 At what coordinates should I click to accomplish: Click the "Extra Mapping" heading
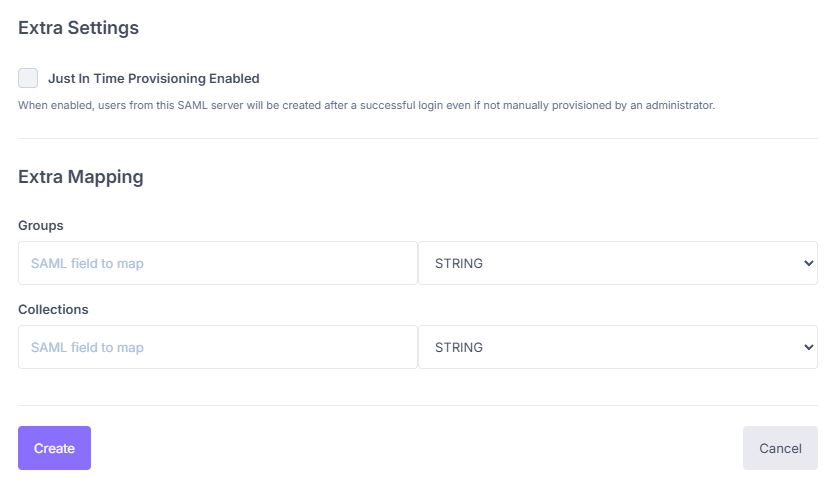[81, 177]
